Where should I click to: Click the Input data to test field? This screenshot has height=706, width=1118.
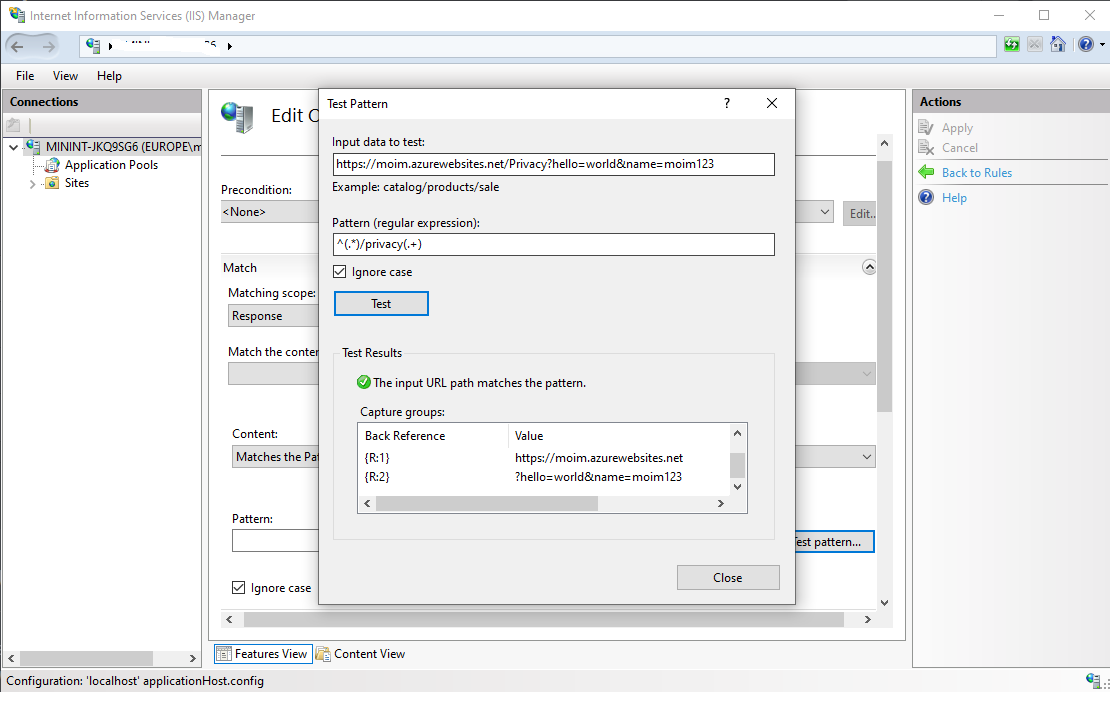(x=553, y=164)
